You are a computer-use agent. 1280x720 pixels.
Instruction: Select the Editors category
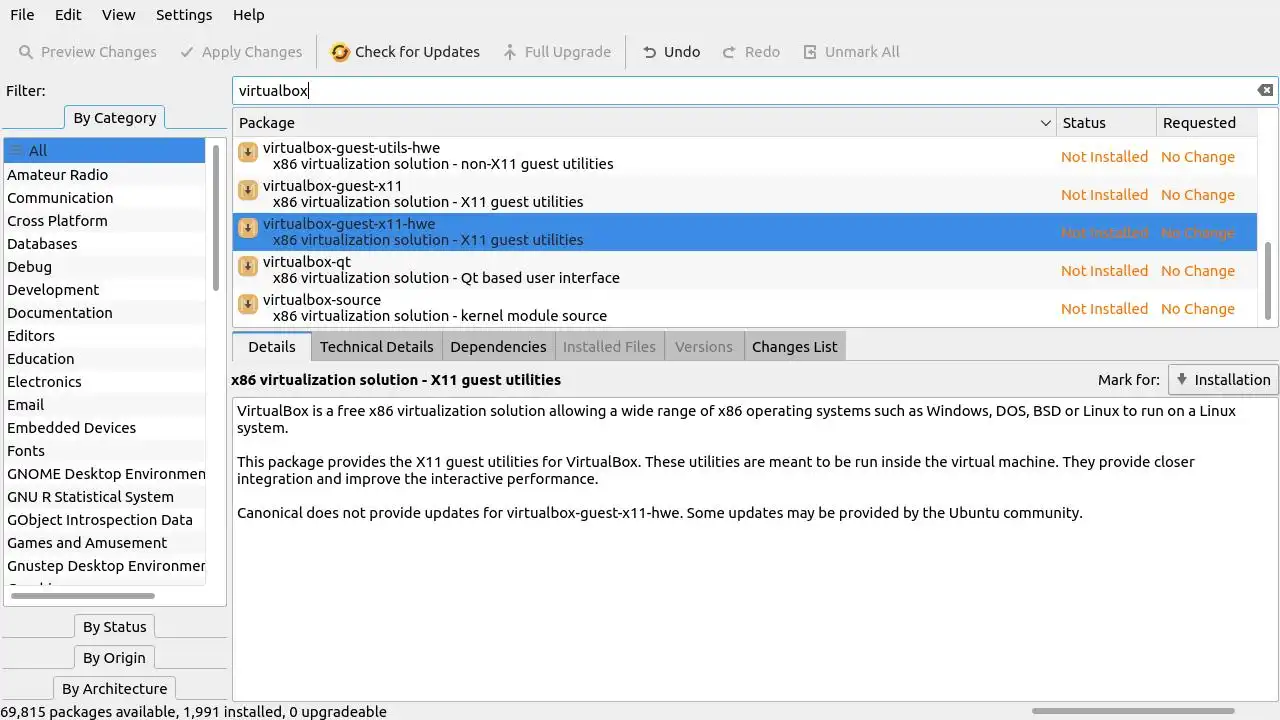coord(104,336)
